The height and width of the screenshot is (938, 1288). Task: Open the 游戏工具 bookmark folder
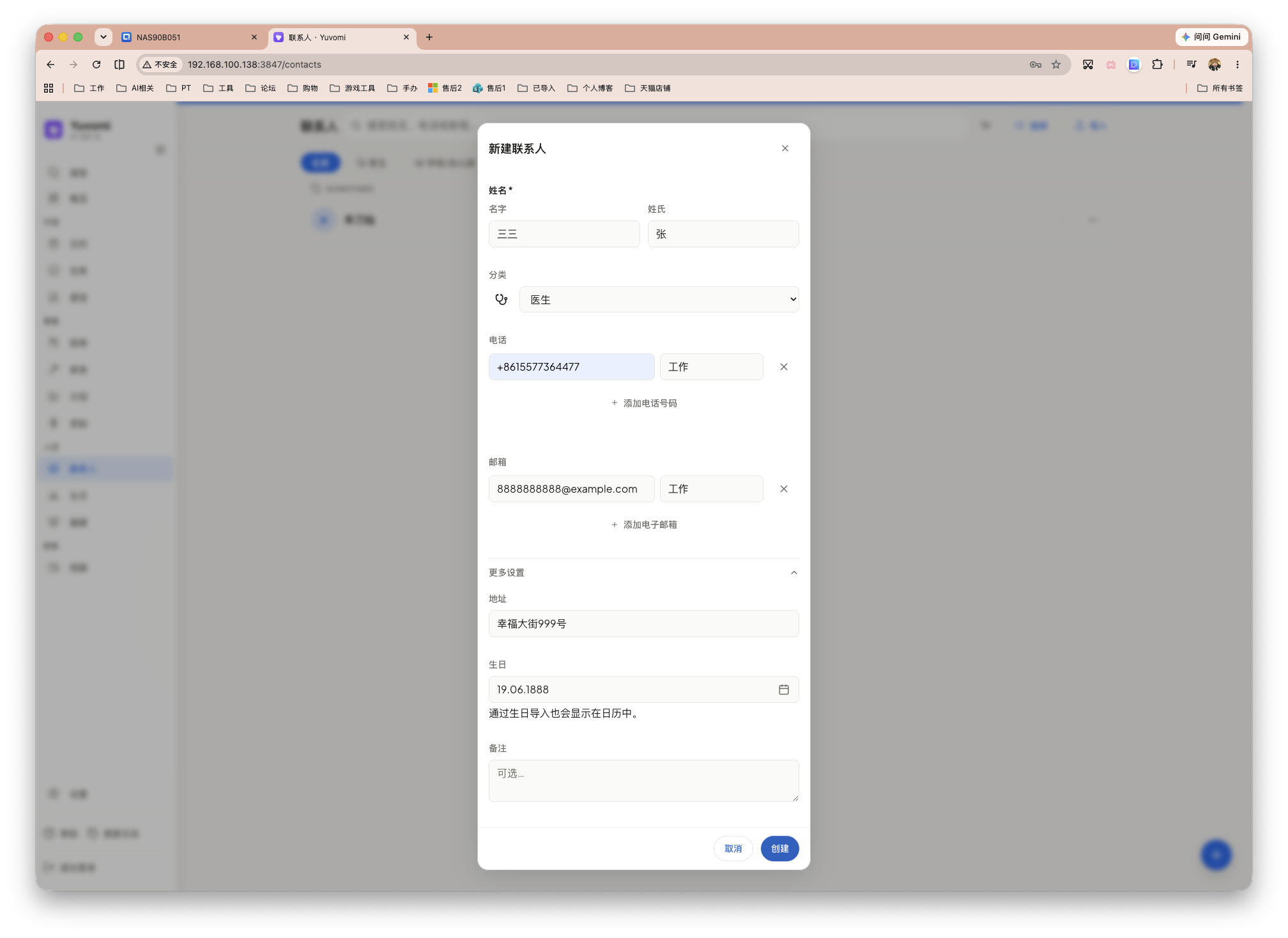353,88
